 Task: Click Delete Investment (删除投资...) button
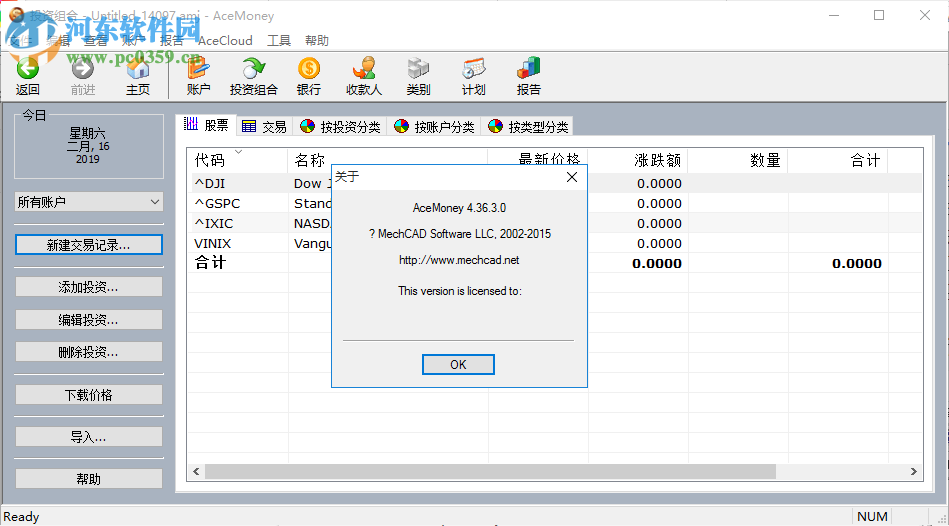click(89, 352)
